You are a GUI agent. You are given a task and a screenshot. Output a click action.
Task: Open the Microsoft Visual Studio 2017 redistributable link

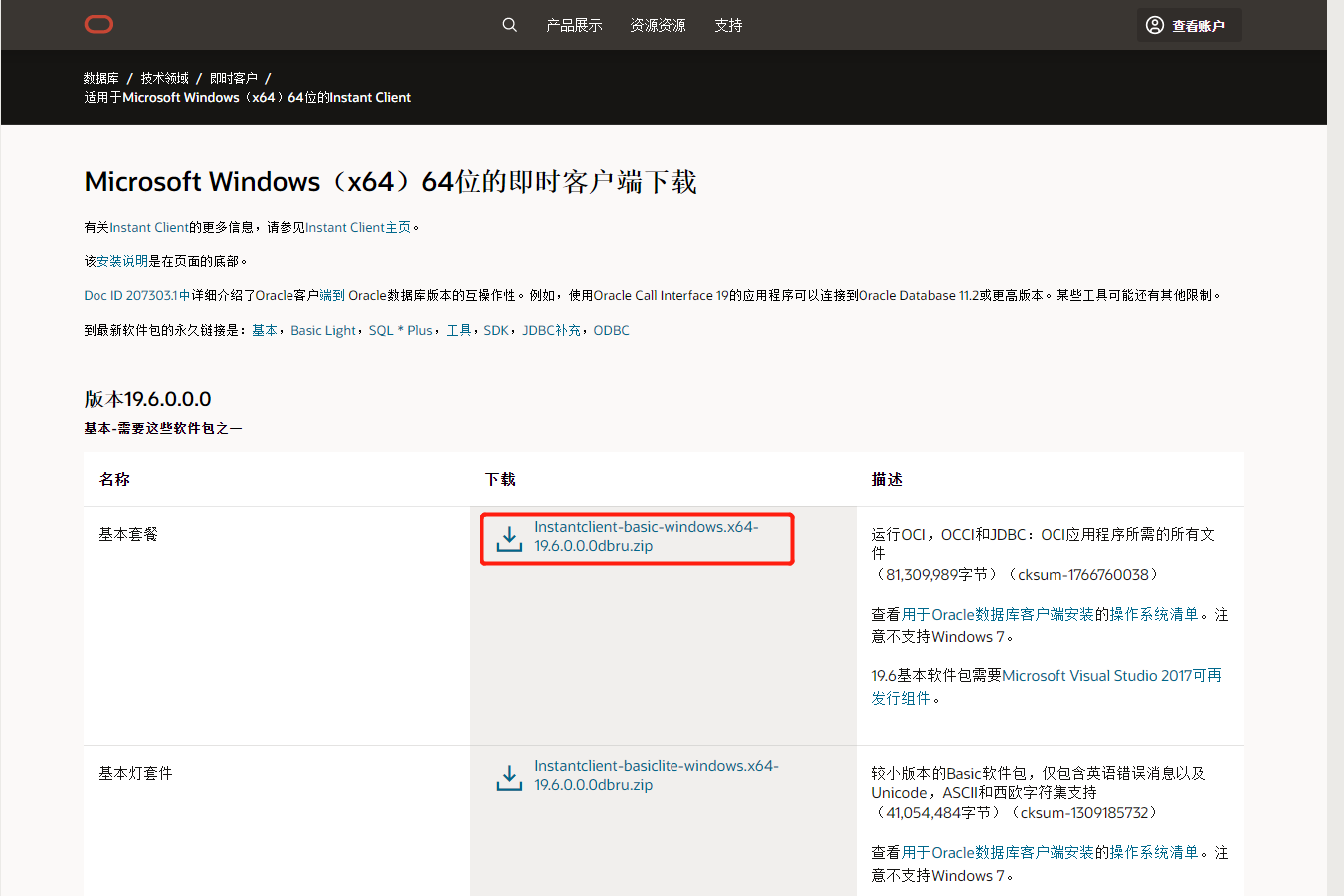1047,687
